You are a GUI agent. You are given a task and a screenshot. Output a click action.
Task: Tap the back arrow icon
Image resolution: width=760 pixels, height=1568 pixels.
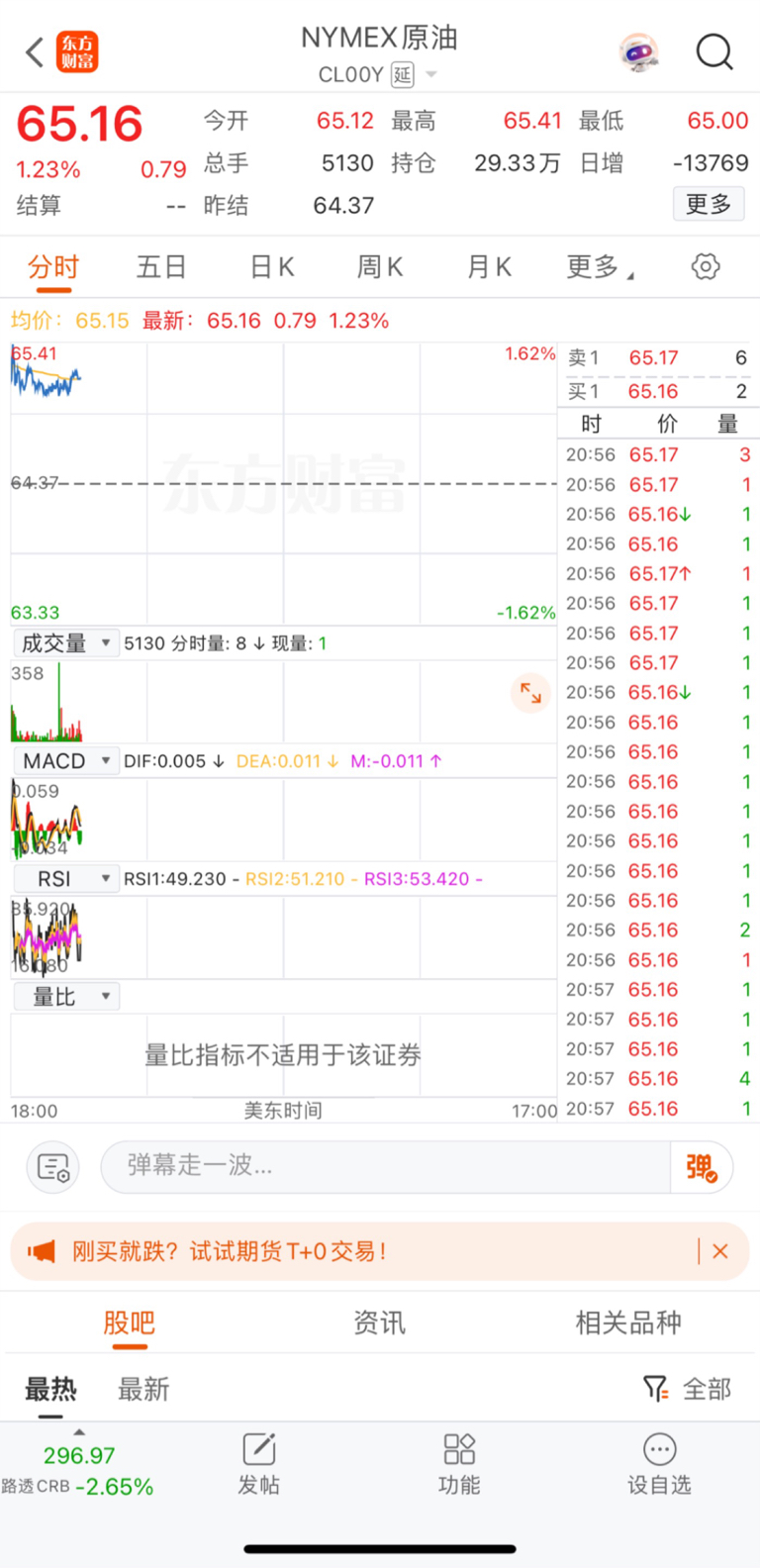point(35,51)
